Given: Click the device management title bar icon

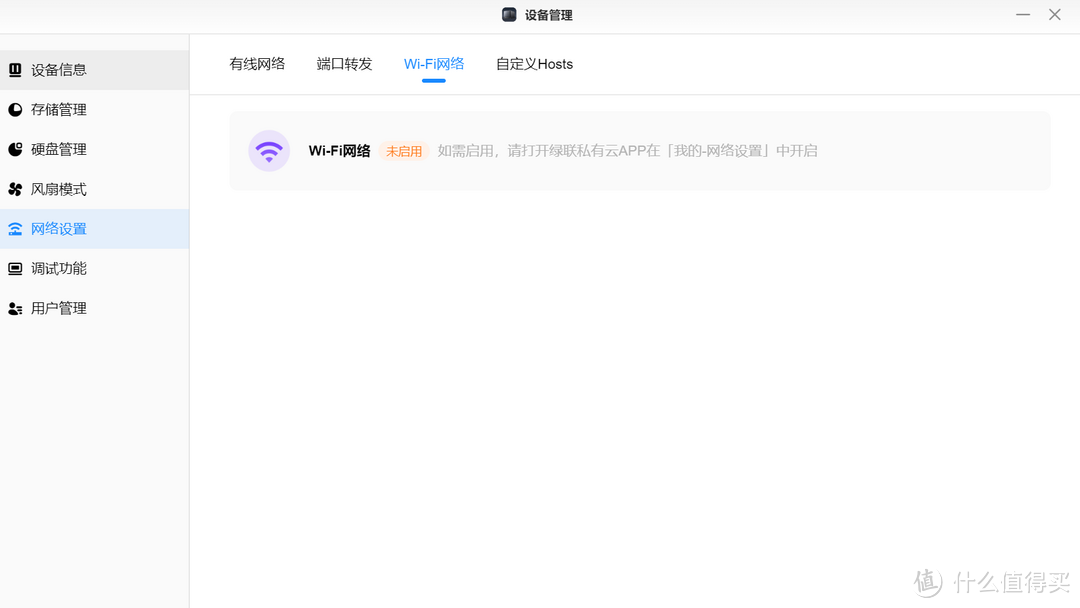Looking at the screenshot, I should (x=509, y=14).
